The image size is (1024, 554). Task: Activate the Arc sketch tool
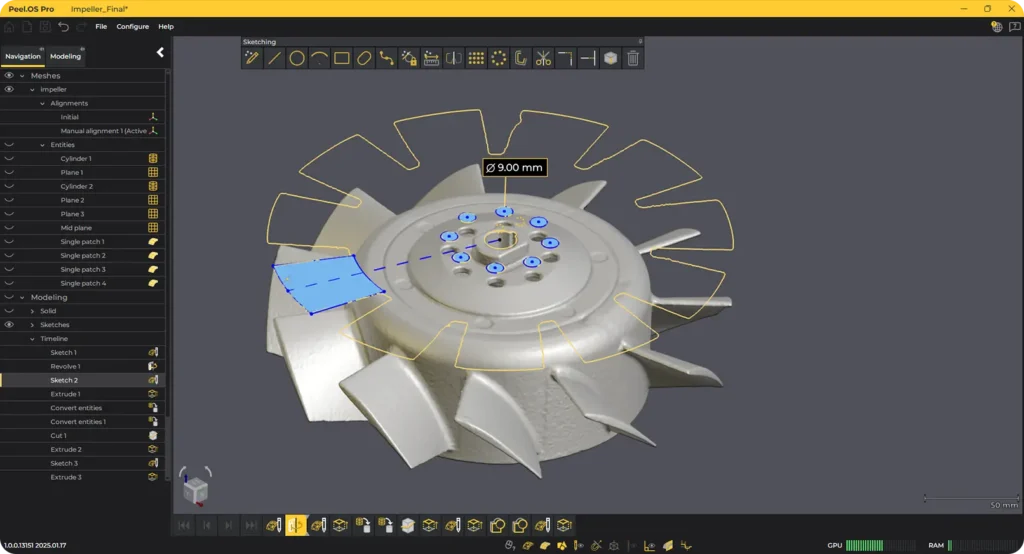(x=319, y=58)
